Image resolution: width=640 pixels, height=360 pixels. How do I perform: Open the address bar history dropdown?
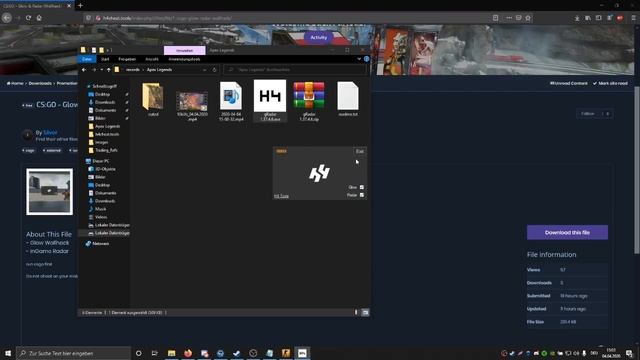[x=204, y=70]
